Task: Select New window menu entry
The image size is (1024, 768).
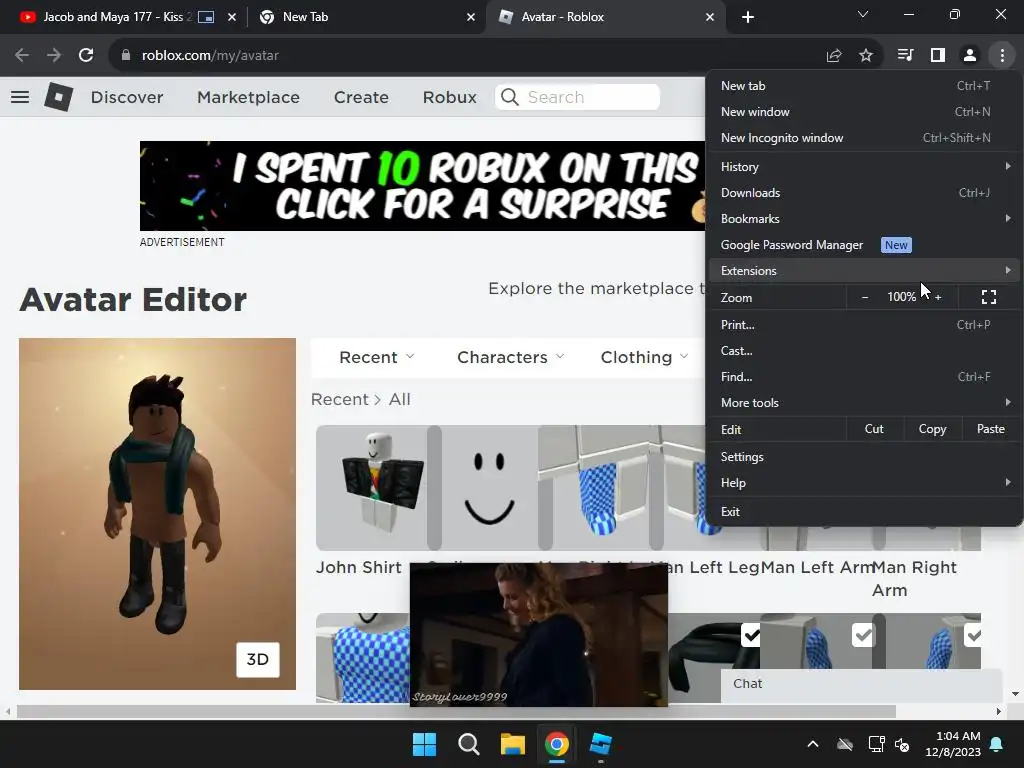Action: [865, 112]
